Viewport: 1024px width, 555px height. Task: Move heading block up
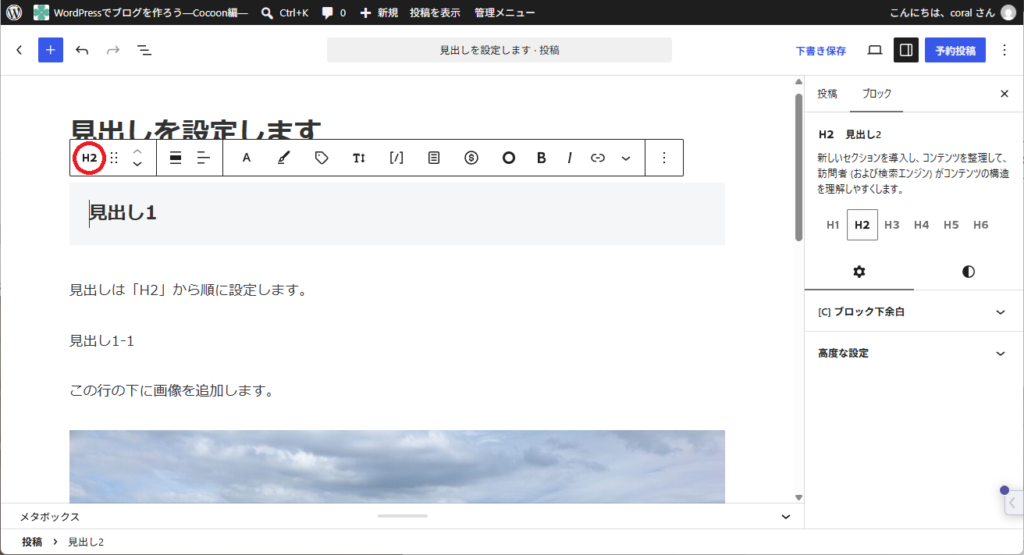tap(137, 151)
